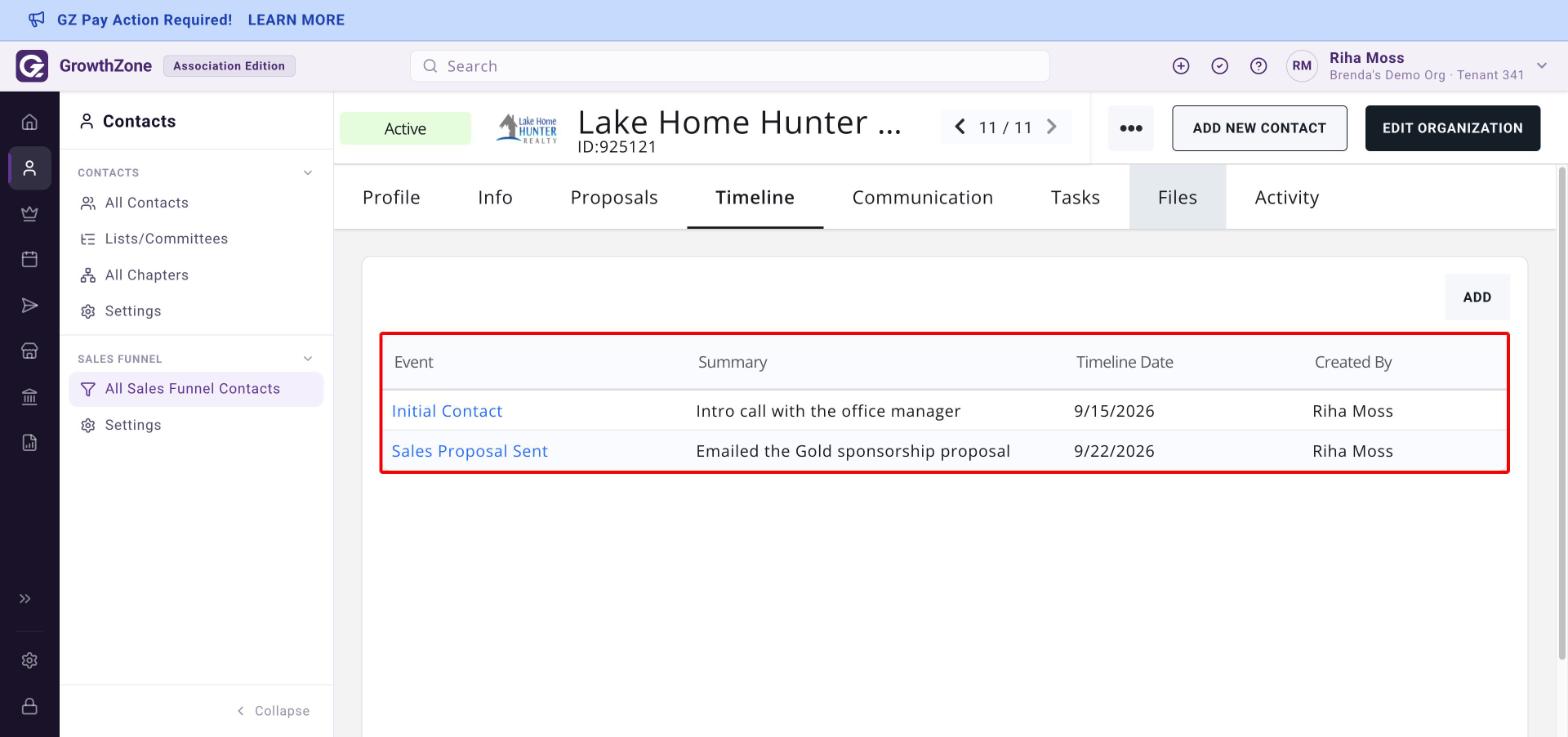Select the Contacts person icon in rail
This screenshot has height=737, width=1568.
coord(29,168)
